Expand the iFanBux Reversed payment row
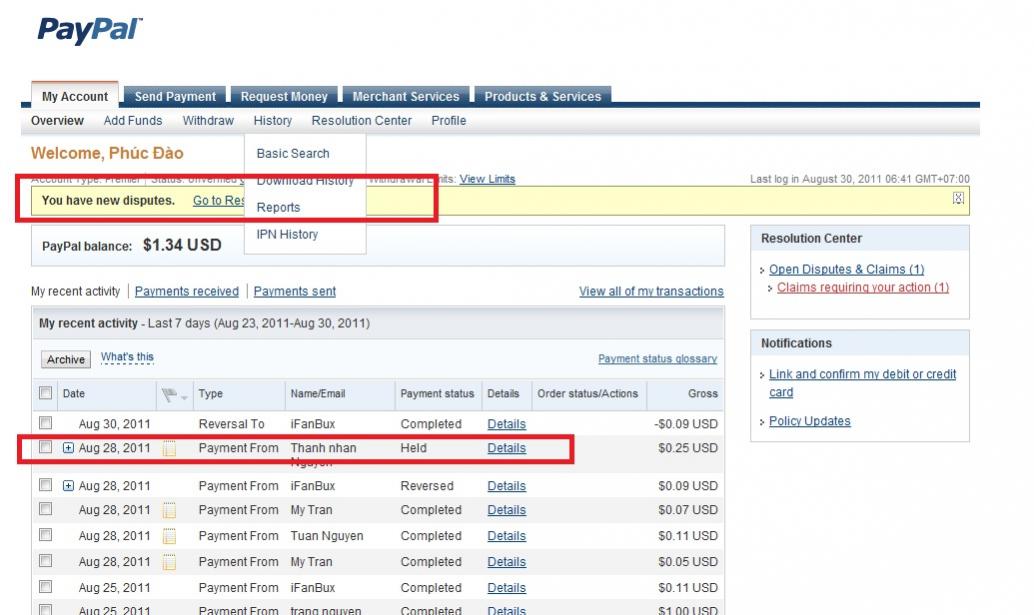This screenshot has width=1034, height=615. click(x=68, y=486)
